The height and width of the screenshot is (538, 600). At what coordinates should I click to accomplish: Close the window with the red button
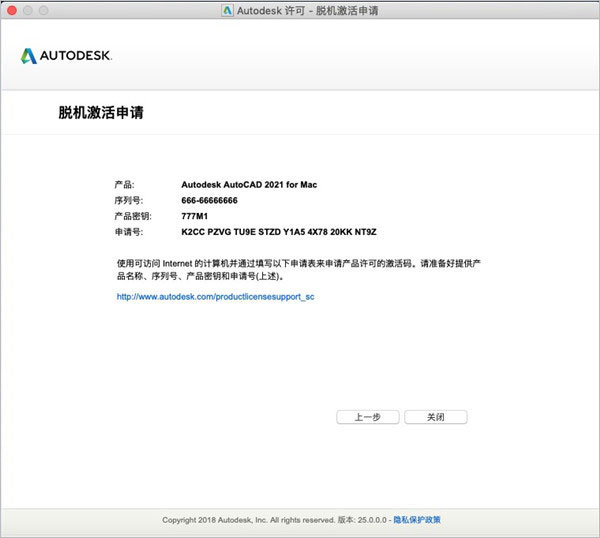[x=12, y=10]
